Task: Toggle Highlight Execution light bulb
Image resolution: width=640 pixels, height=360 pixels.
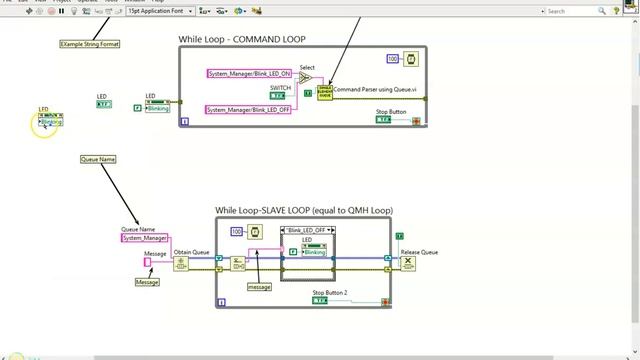Action: pos(74,11)
